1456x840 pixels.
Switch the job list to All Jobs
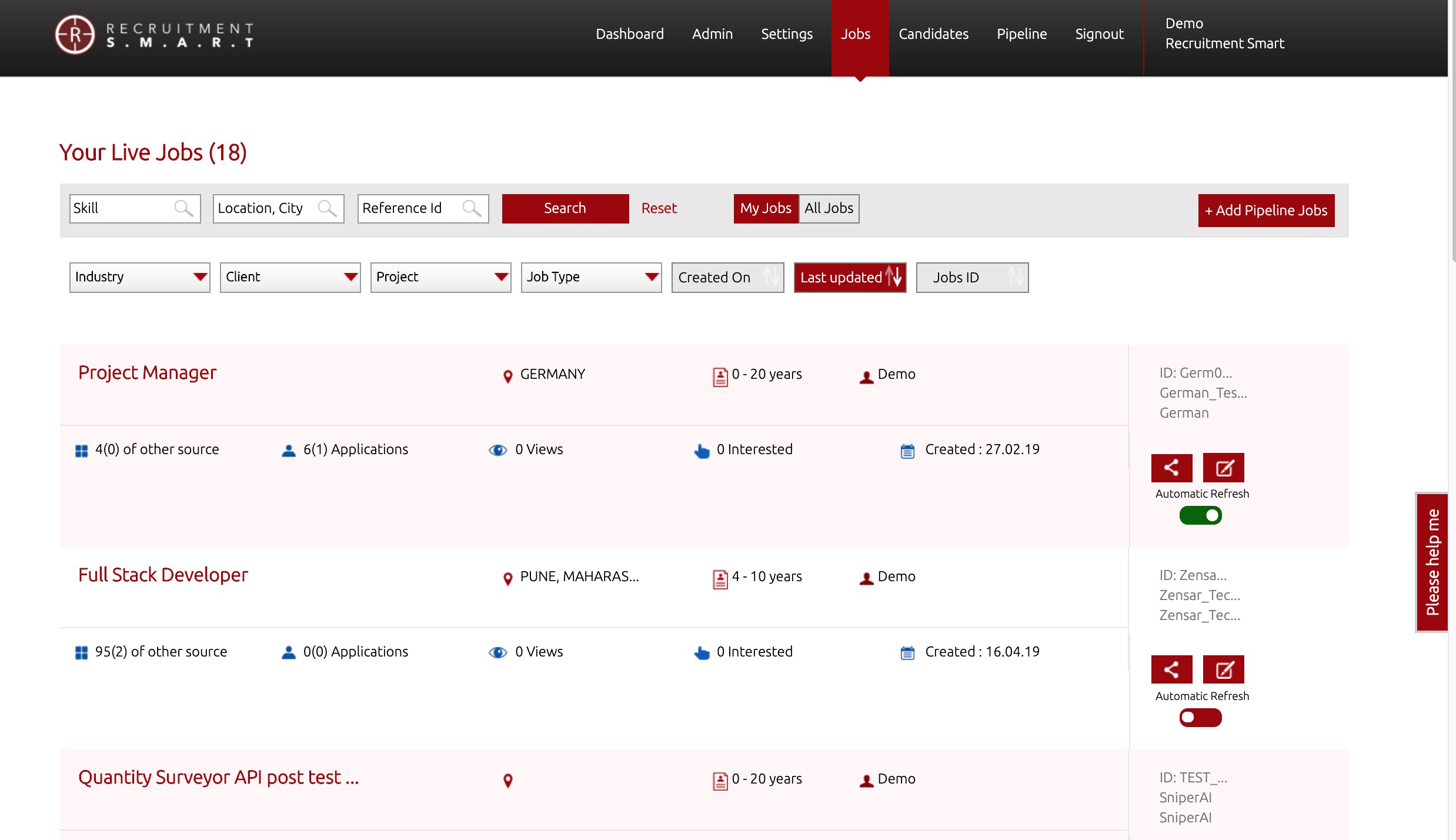[x=829, y=208]
